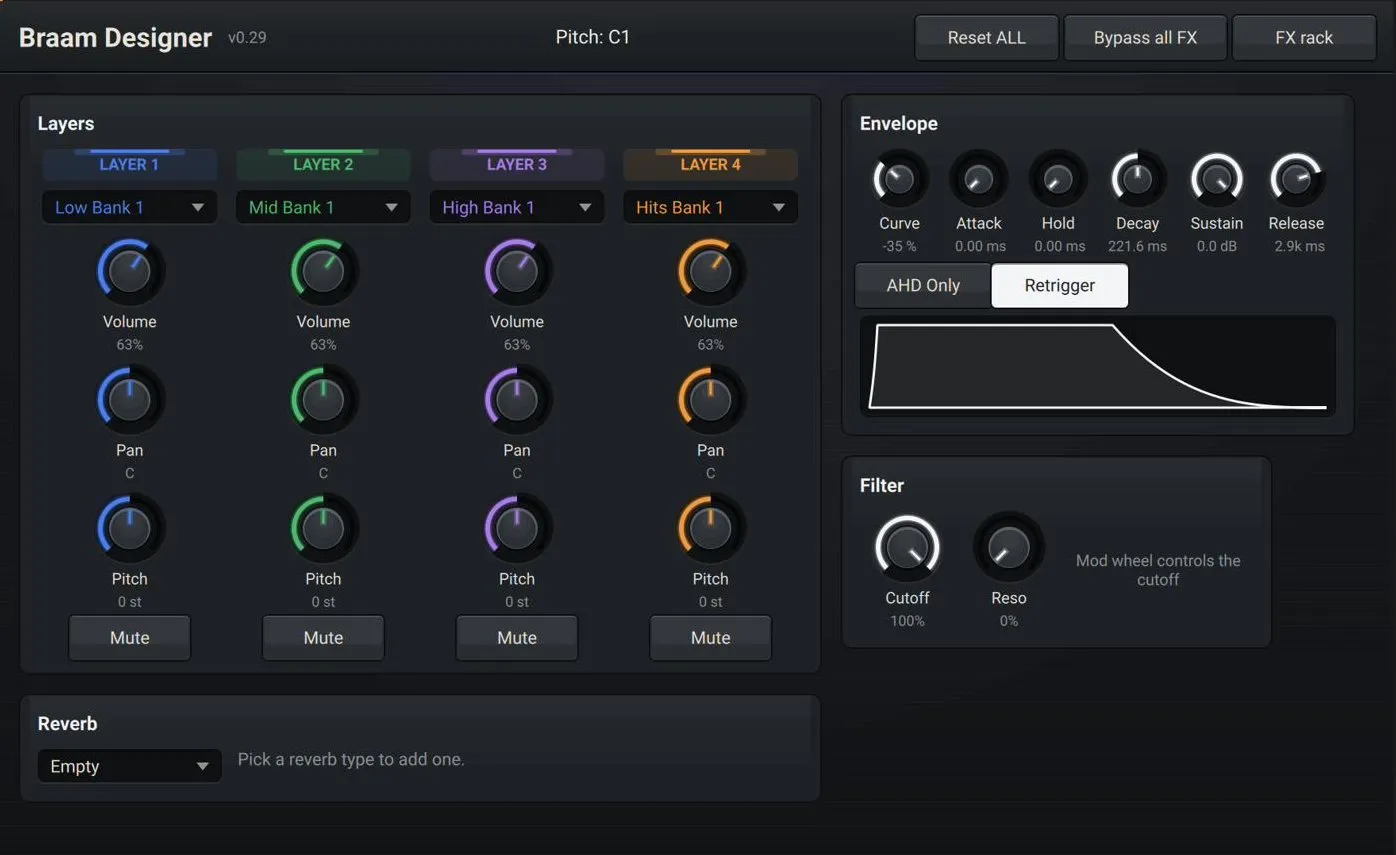The height and width of the screenshot is (855, 1396).
Task: Select the LAYER 1 header tab
Action: 130,164
